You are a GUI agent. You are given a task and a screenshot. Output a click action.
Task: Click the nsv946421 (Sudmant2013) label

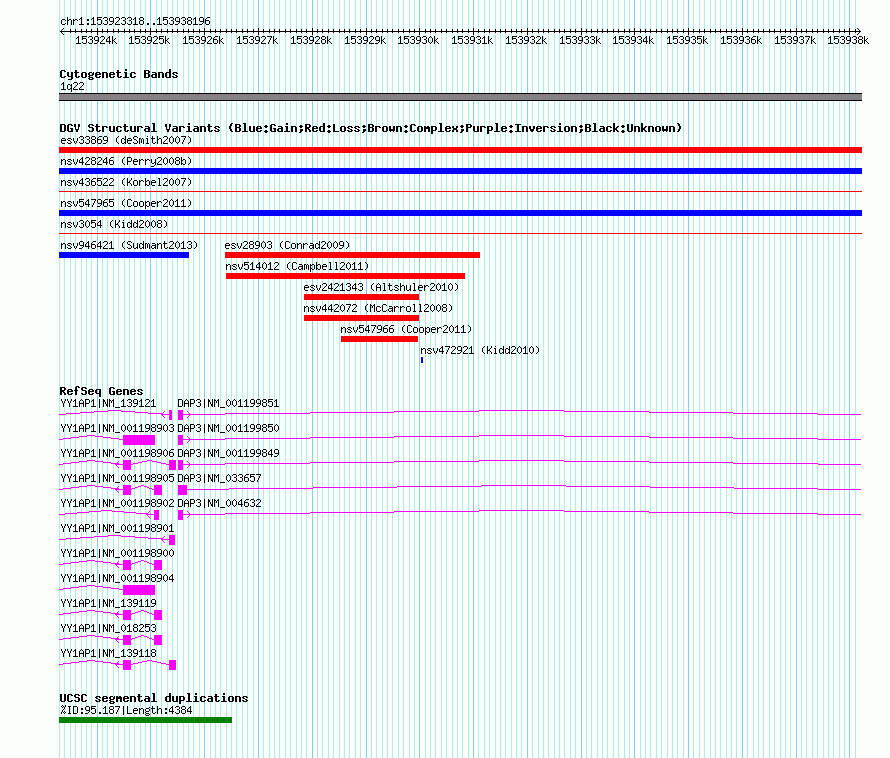(x=129, y=245)
